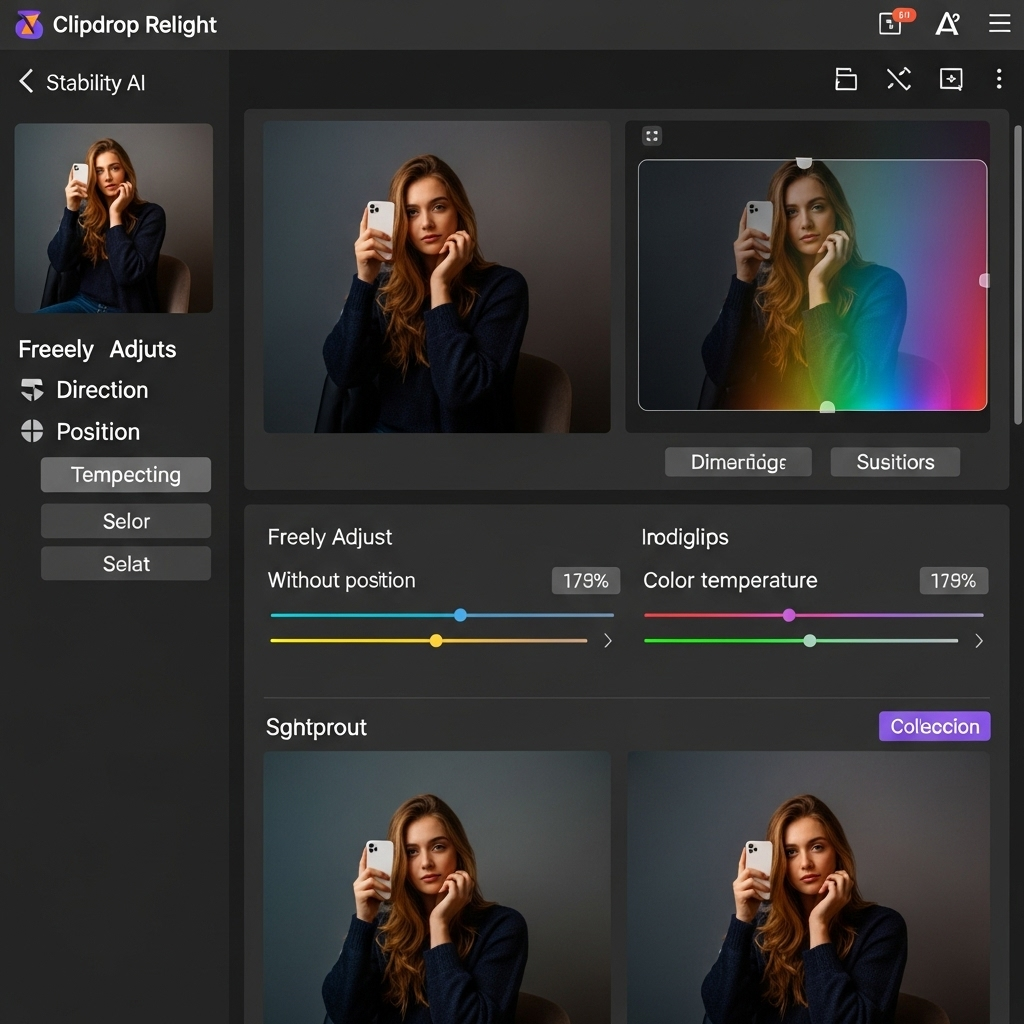Click the purple Coleccion button
The width and height of the screenshot is (1024, 1024).
coord(935,726)
